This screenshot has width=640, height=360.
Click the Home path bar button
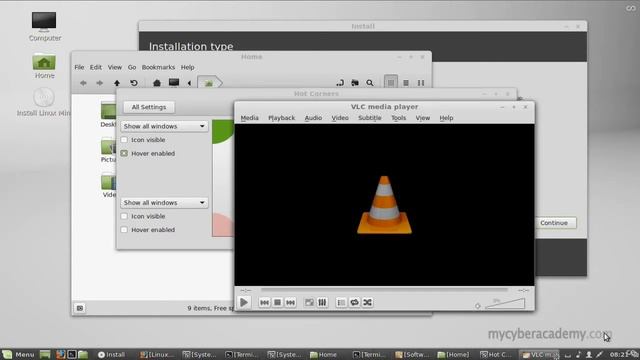pos(209,83)
